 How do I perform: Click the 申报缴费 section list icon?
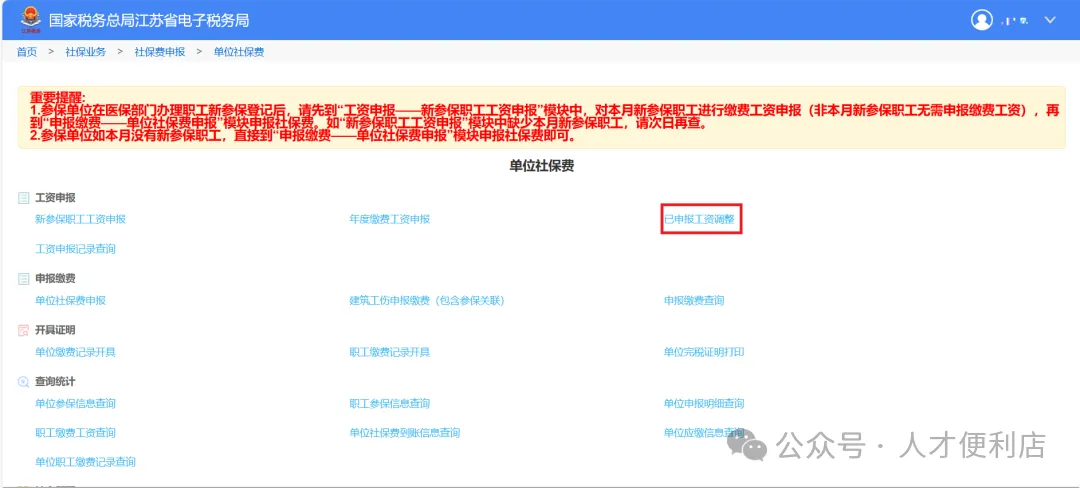coord(23,279)
